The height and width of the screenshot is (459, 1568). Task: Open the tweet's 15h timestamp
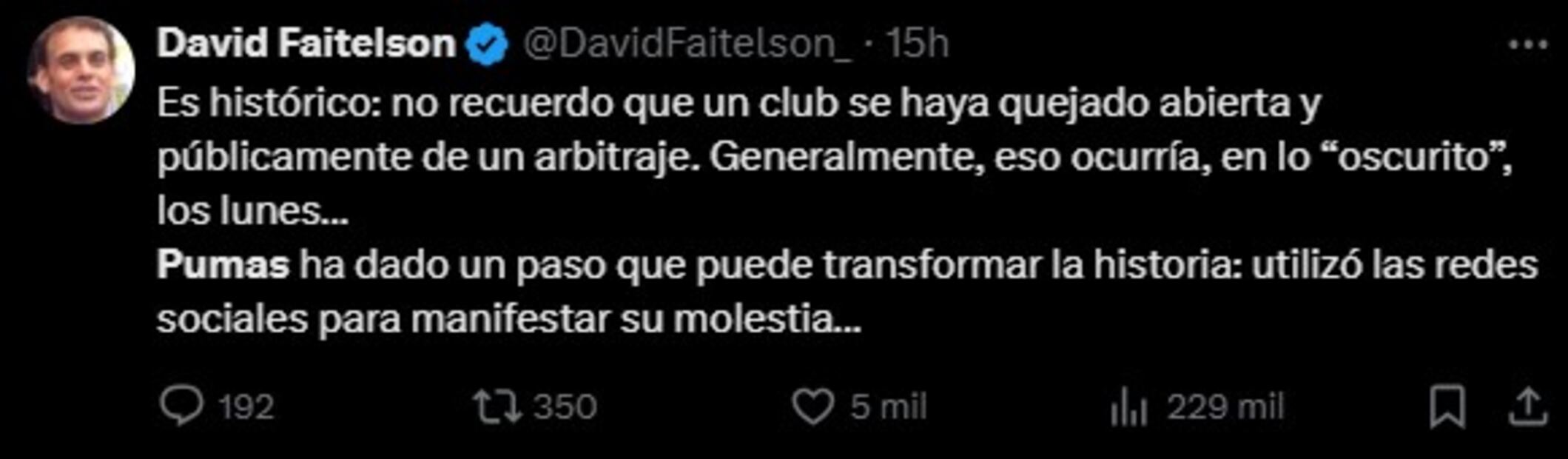[x=918, y=44]
